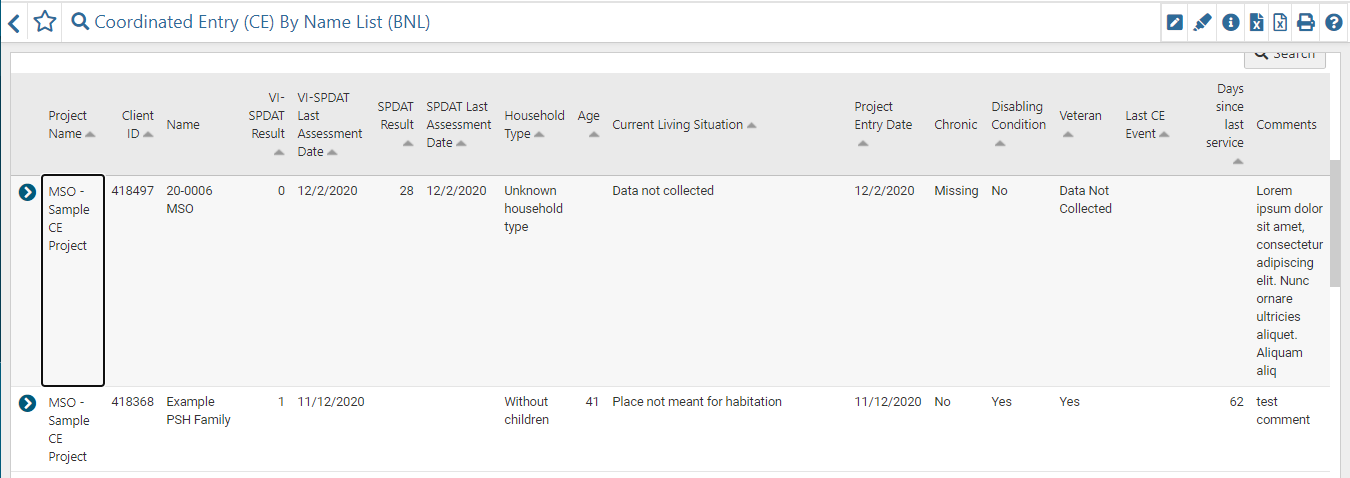1350x478 pixels.
Task: Sort by Last CE Event arrow
Action: point(1164,134)
